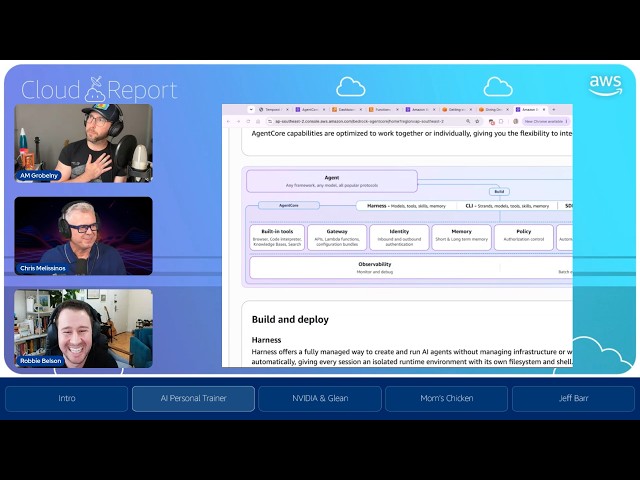640x480 pixels.
Task: Click the red-badged extension icon in toolbar
Action: [x=491, y=122]
